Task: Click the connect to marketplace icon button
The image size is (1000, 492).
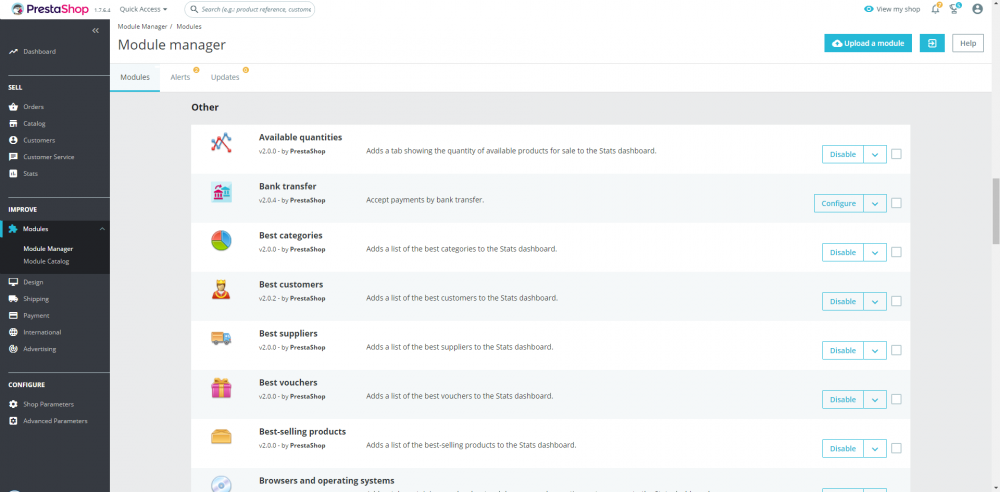Action: (932, 44)
